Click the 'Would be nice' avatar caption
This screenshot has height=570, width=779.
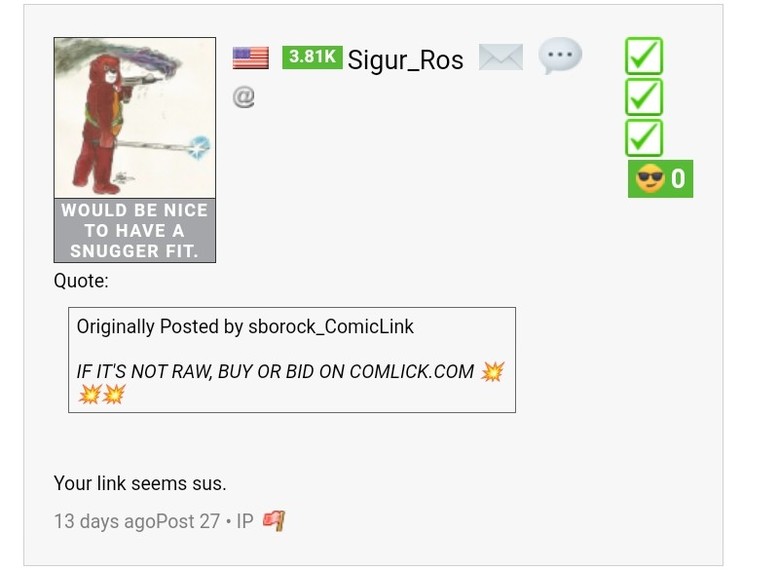[x=135, y=230]
